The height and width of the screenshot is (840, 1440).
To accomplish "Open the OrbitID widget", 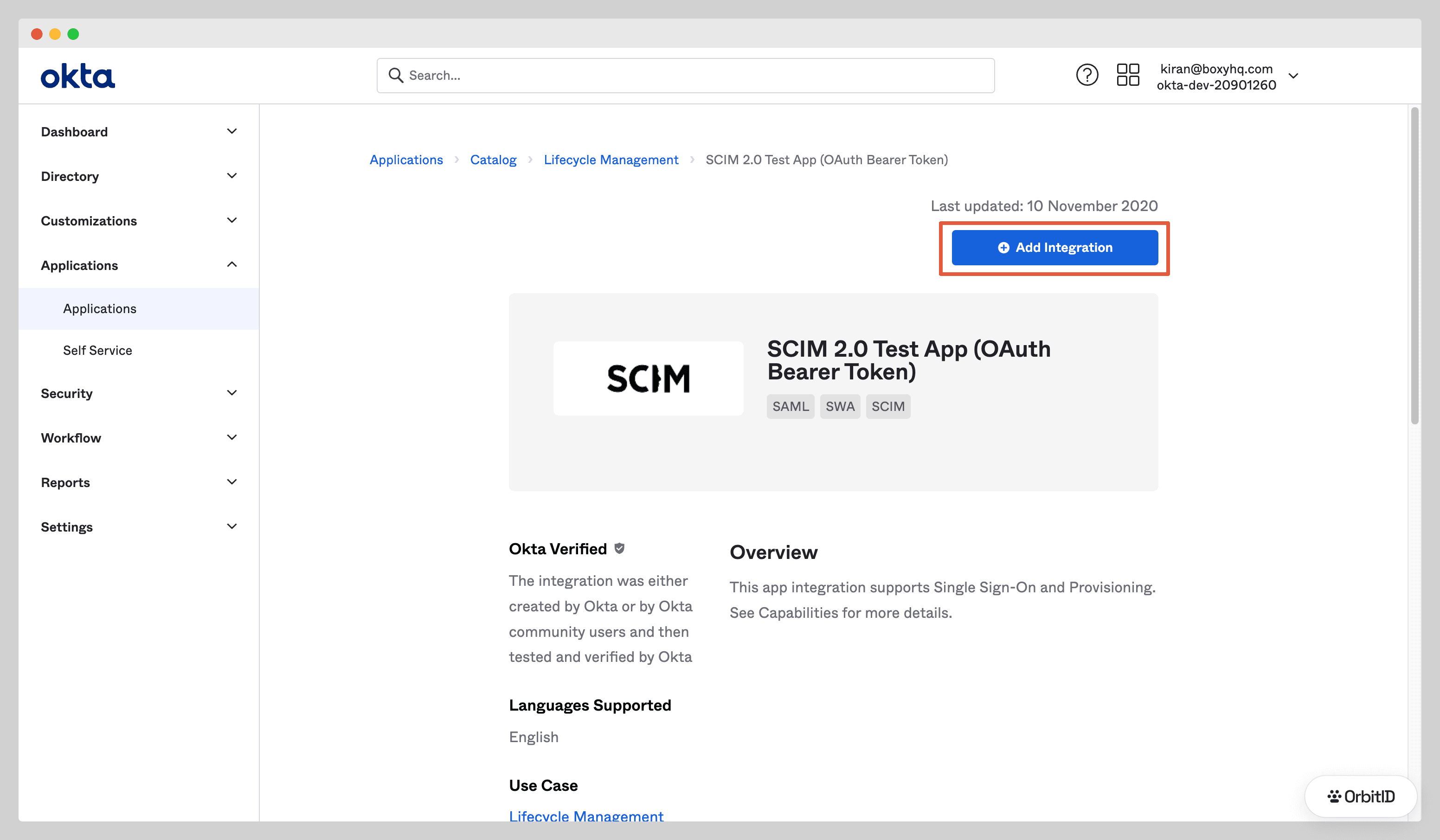I will [1361, 796].
